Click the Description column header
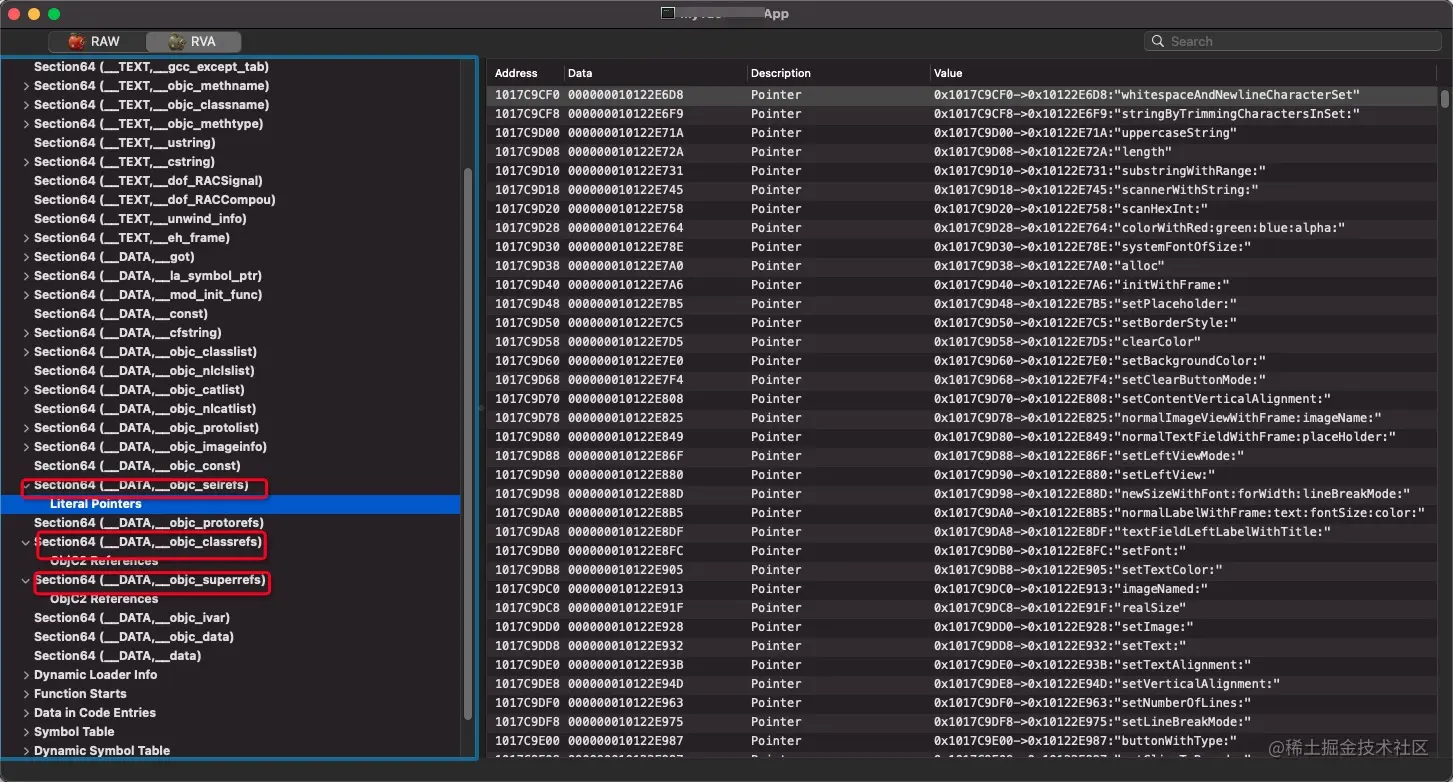The width and height of the screenshot is (1453, 782). [x=781, y=73]
